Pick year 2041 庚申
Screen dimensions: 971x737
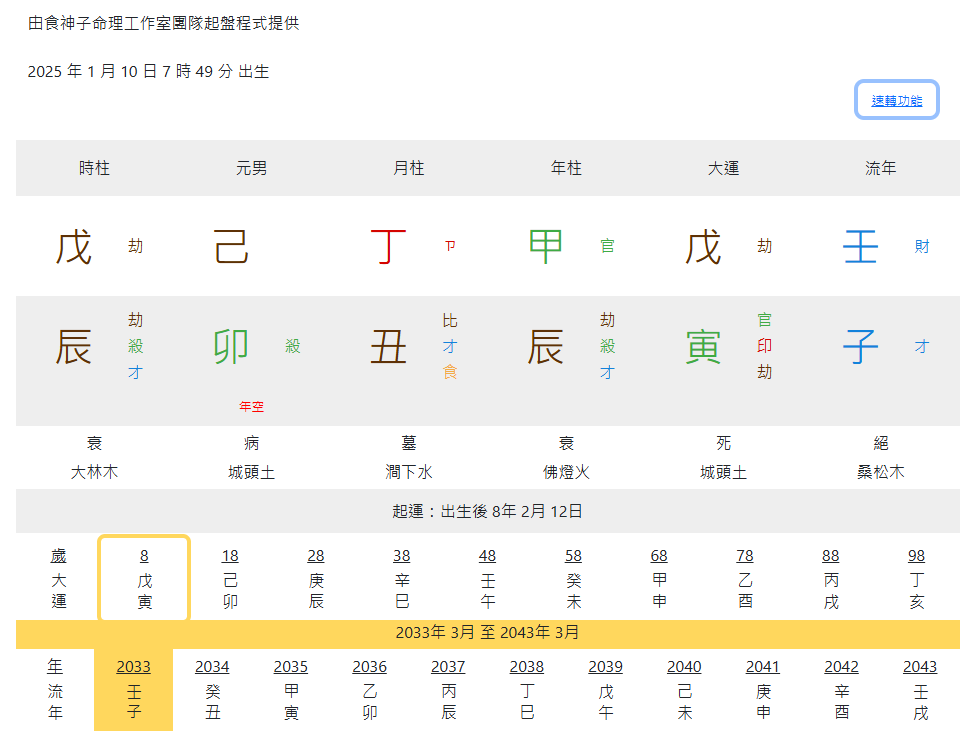(x=763, y=690)
